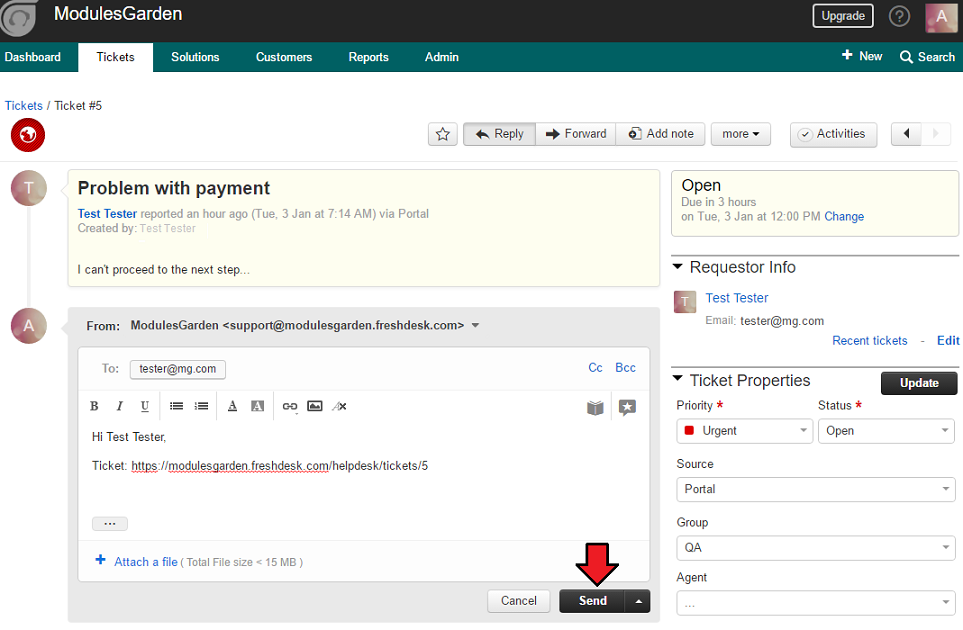
Task: Open canned responses icon in editor
Action: (627, 407)
